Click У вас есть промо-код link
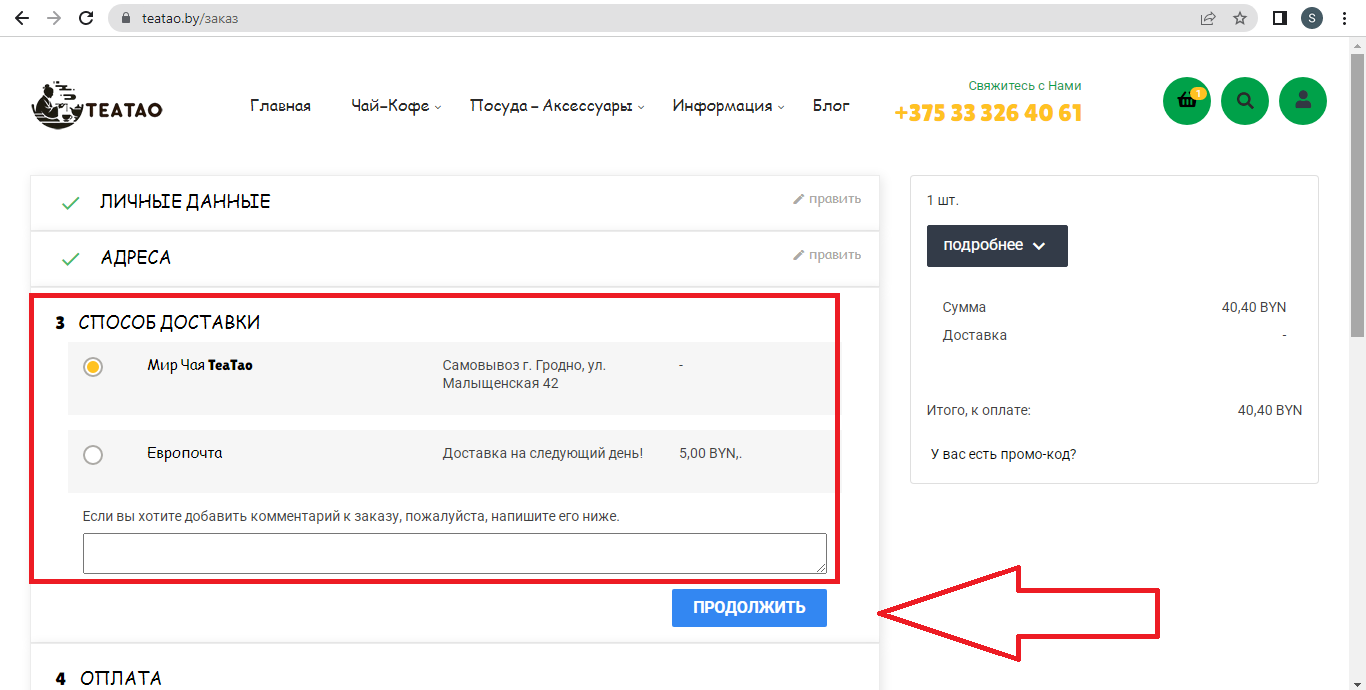This screenshot has height=690, width=1366. 1003,454
